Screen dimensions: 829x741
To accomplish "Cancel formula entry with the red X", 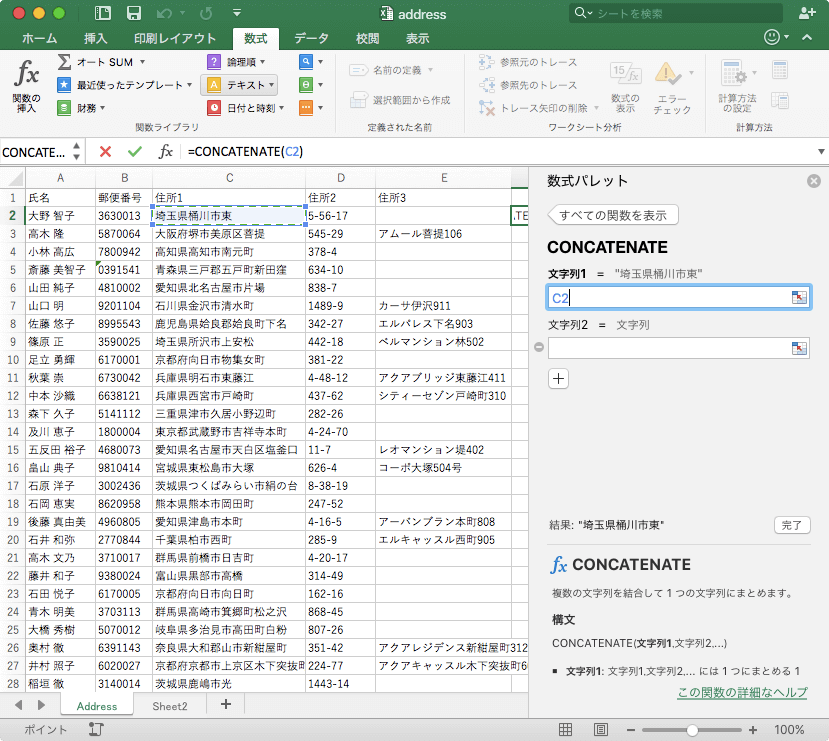I will coord(105,151).
